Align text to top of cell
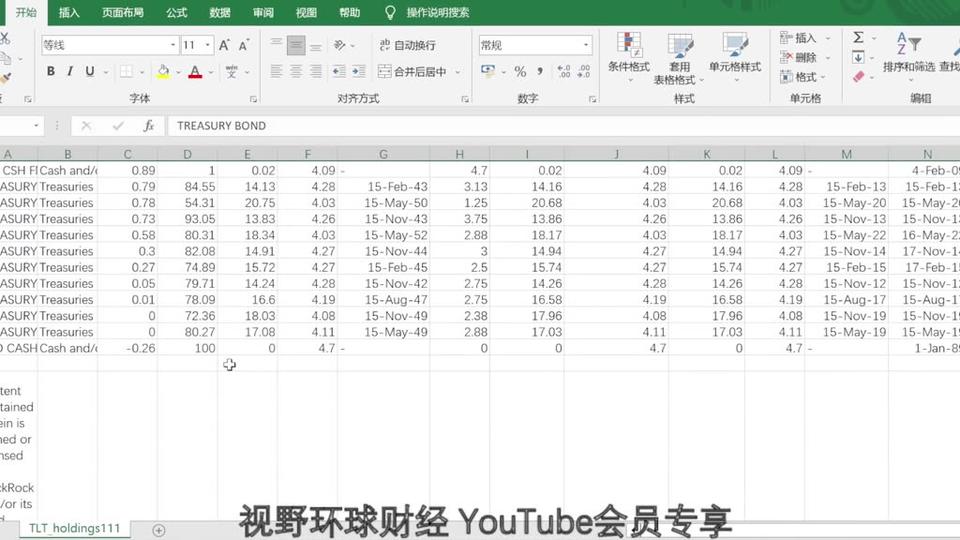Viewport: 960px width, 540px height. 276,45
